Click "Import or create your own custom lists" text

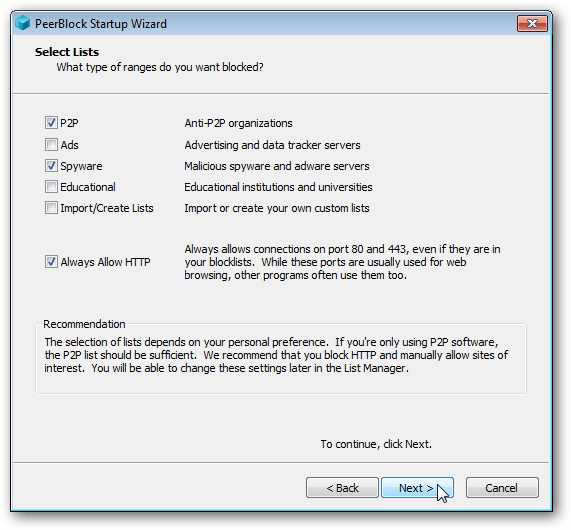pos(277,208)
